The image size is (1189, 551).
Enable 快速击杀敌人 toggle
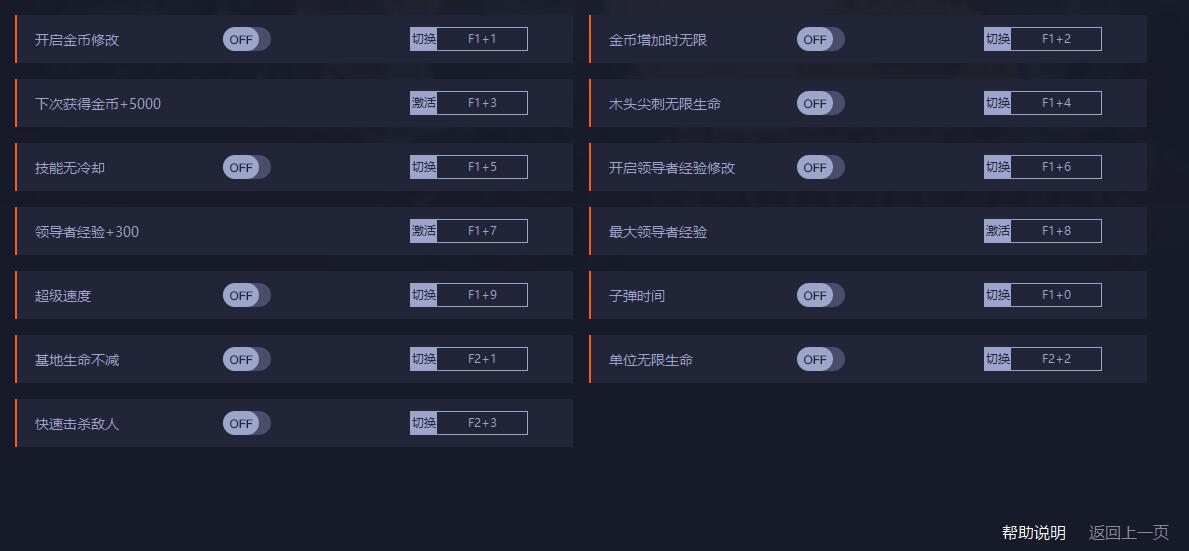click(x=246, y=424)
